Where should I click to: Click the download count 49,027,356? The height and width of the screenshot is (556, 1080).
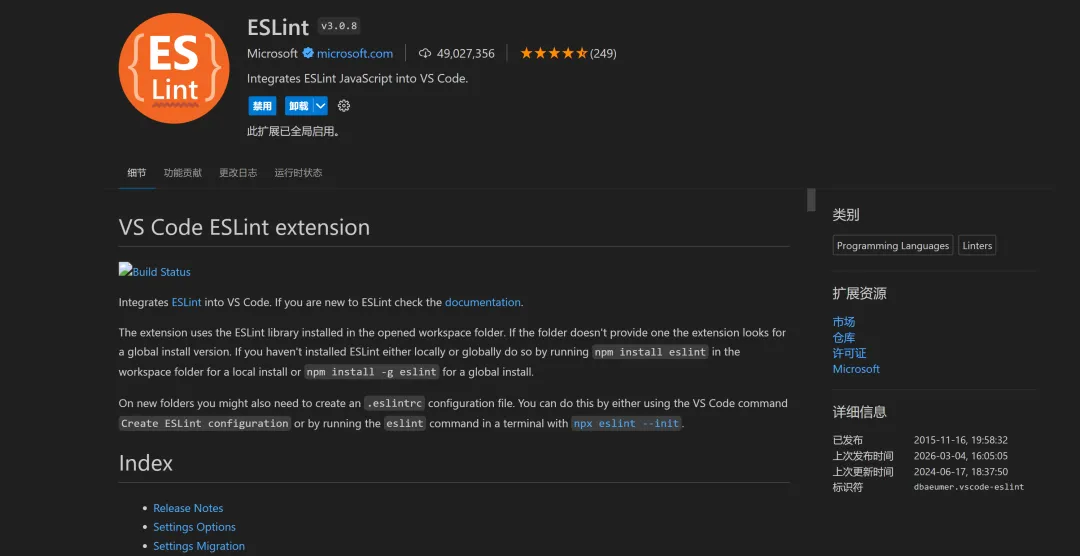tap(466, 53)
